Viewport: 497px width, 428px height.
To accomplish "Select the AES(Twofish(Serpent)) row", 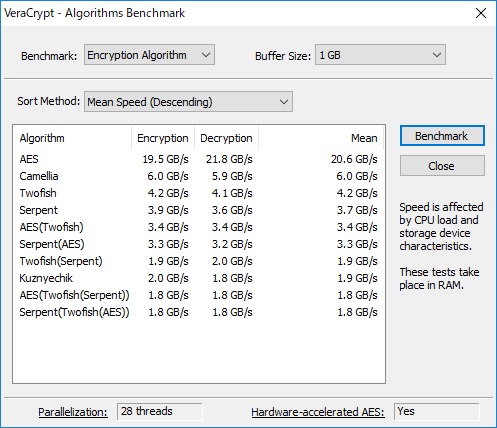I will (x=198, y=295).
